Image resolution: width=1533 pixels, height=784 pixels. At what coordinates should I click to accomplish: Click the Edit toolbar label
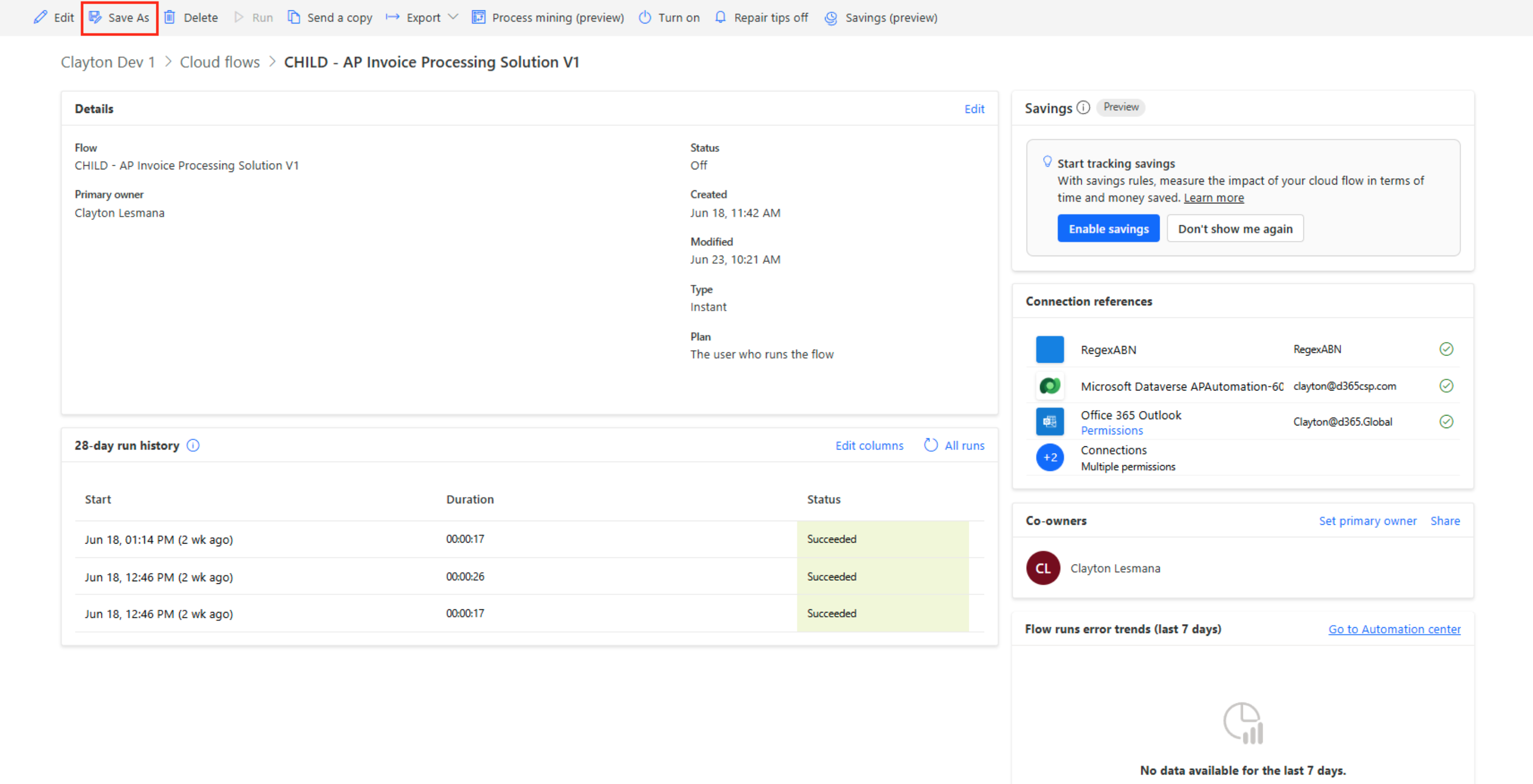pyautogui.click(x=64, y=18)
